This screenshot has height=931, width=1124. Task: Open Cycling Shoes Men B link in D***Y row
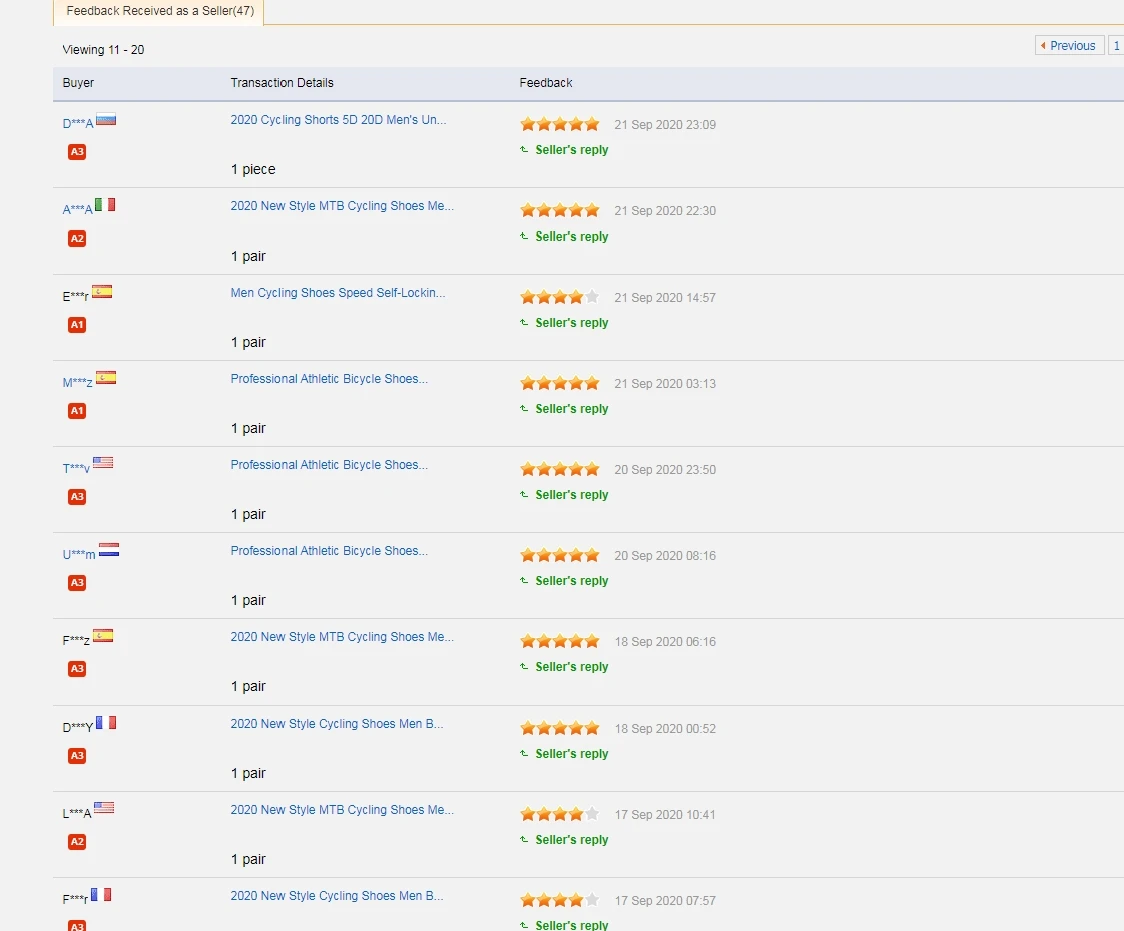[337, 724]
